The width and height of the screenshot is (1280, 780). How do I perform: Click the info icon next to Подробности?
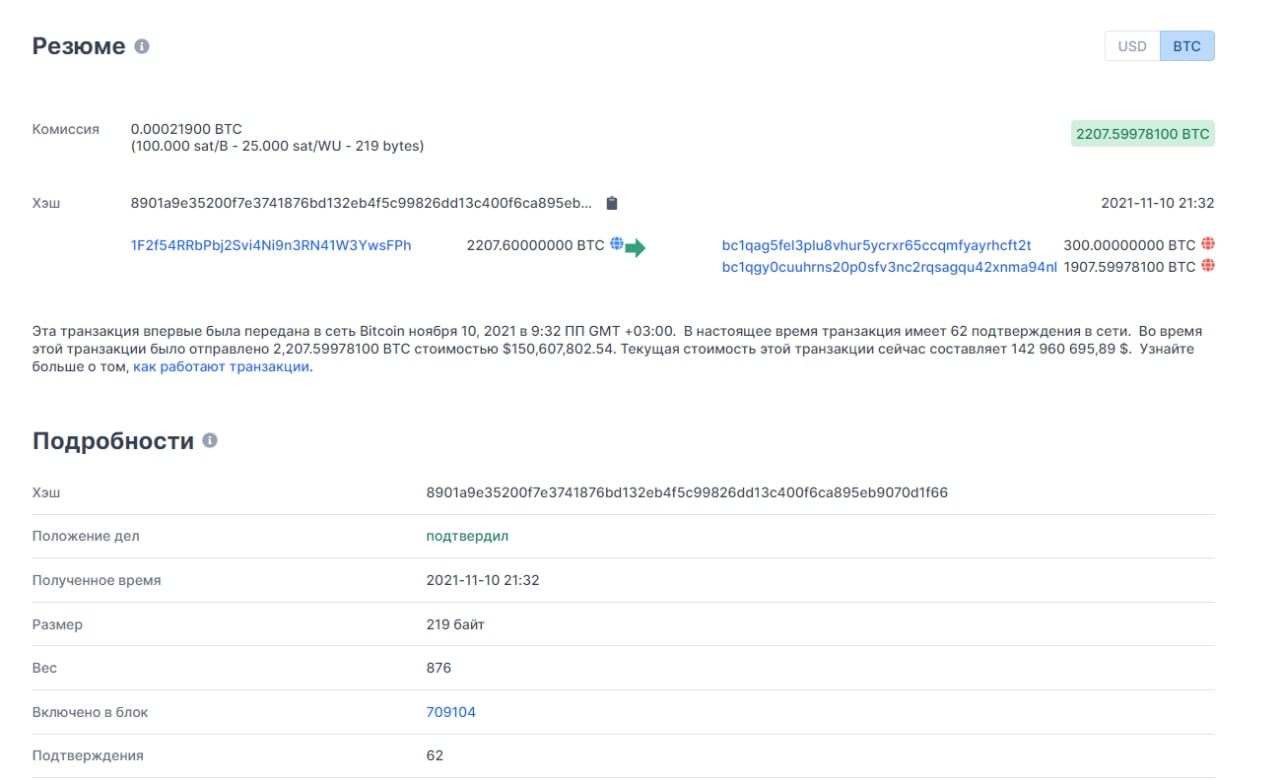tap(210, 441)
